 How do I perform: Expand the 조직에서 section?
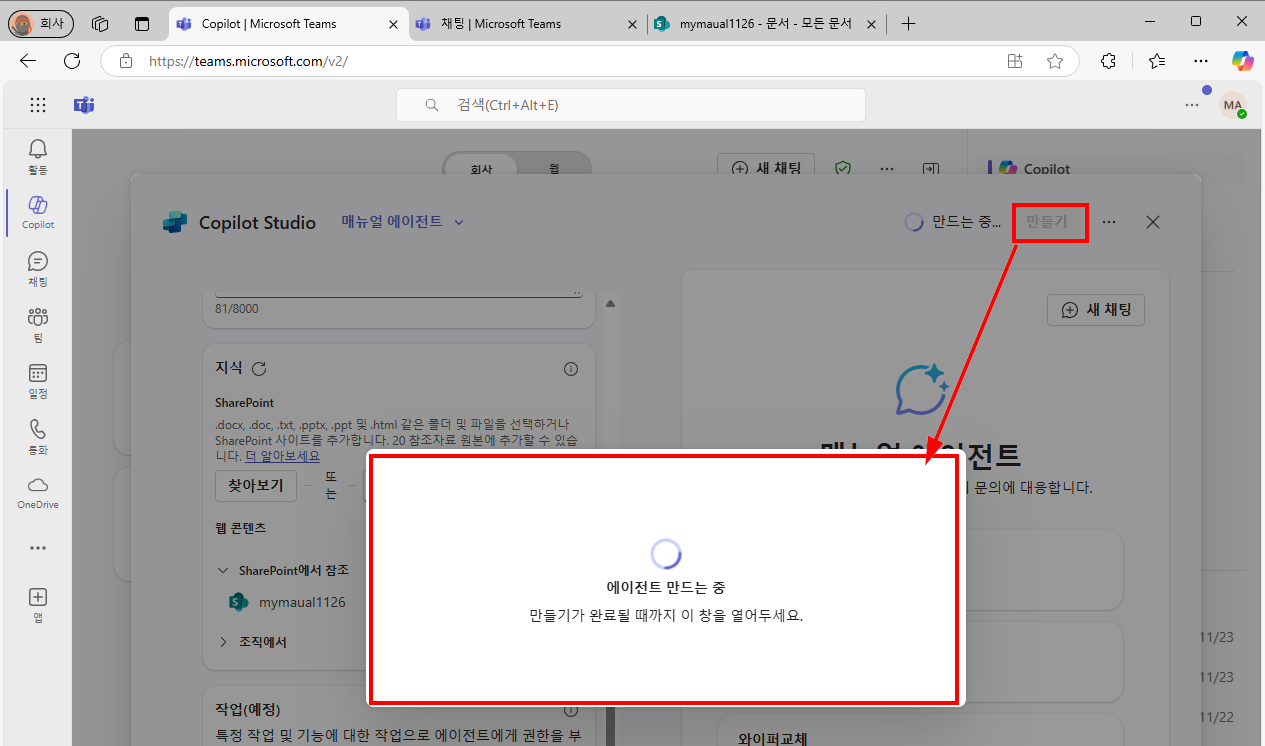pos(223,642)
